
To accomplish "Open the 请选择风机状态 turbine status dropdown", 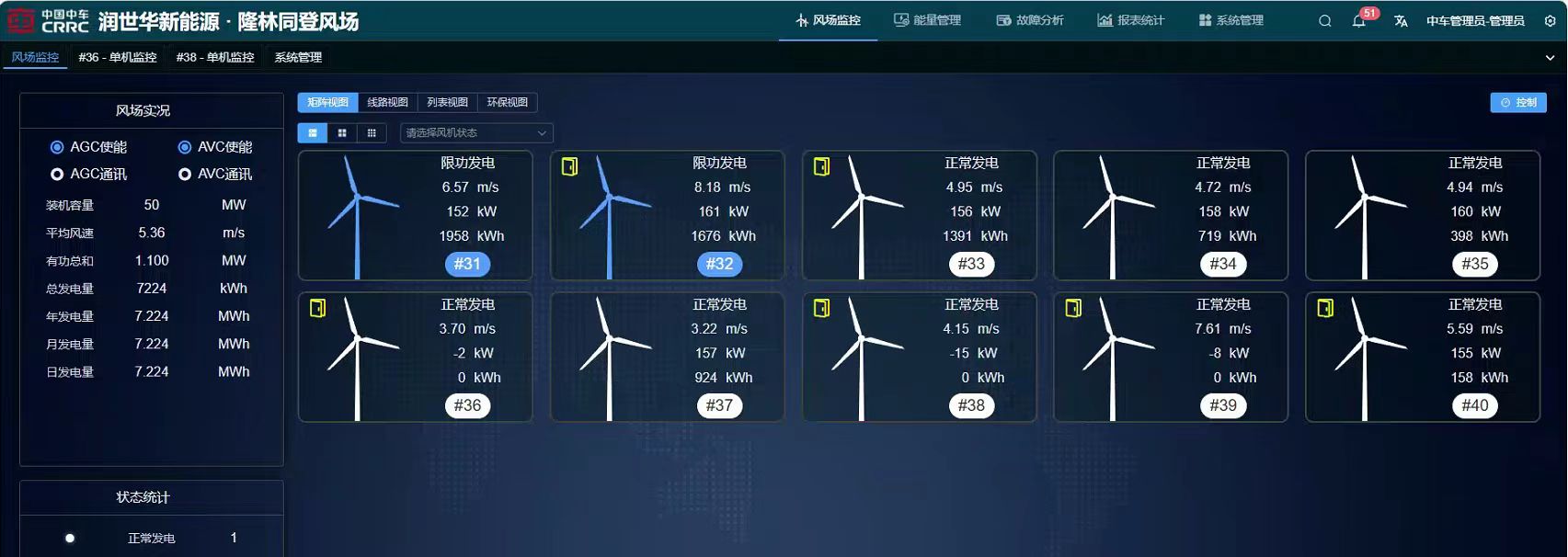I will point(475,133).
